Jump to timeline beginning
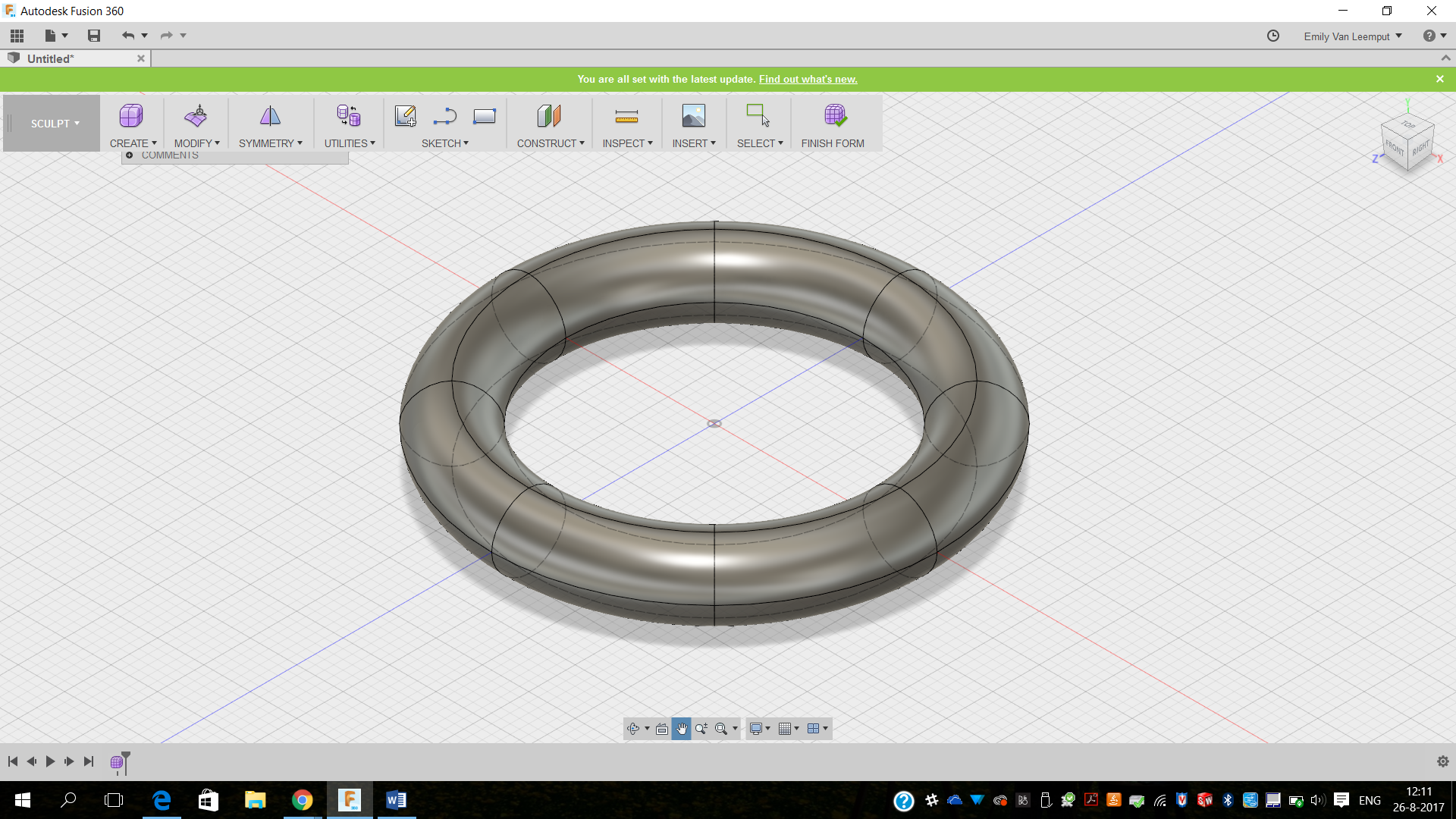 (x=13, y=761)
